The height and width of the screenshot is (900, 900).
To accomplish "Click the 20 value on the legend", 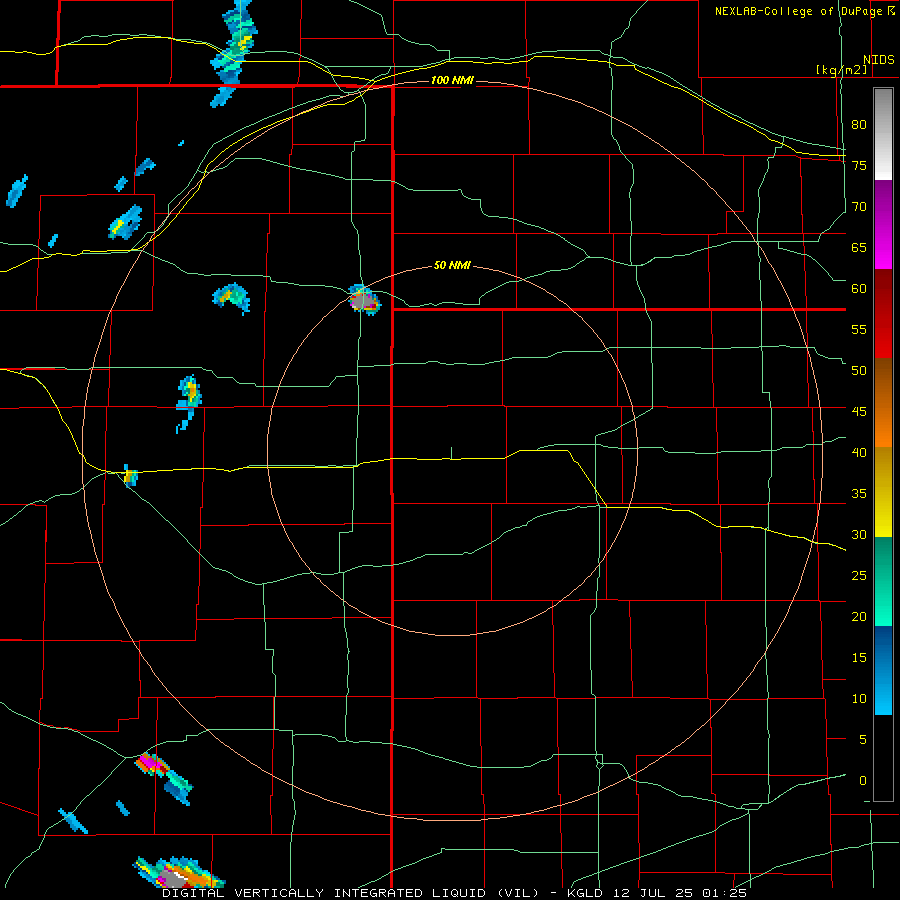I will click(859, 617).
